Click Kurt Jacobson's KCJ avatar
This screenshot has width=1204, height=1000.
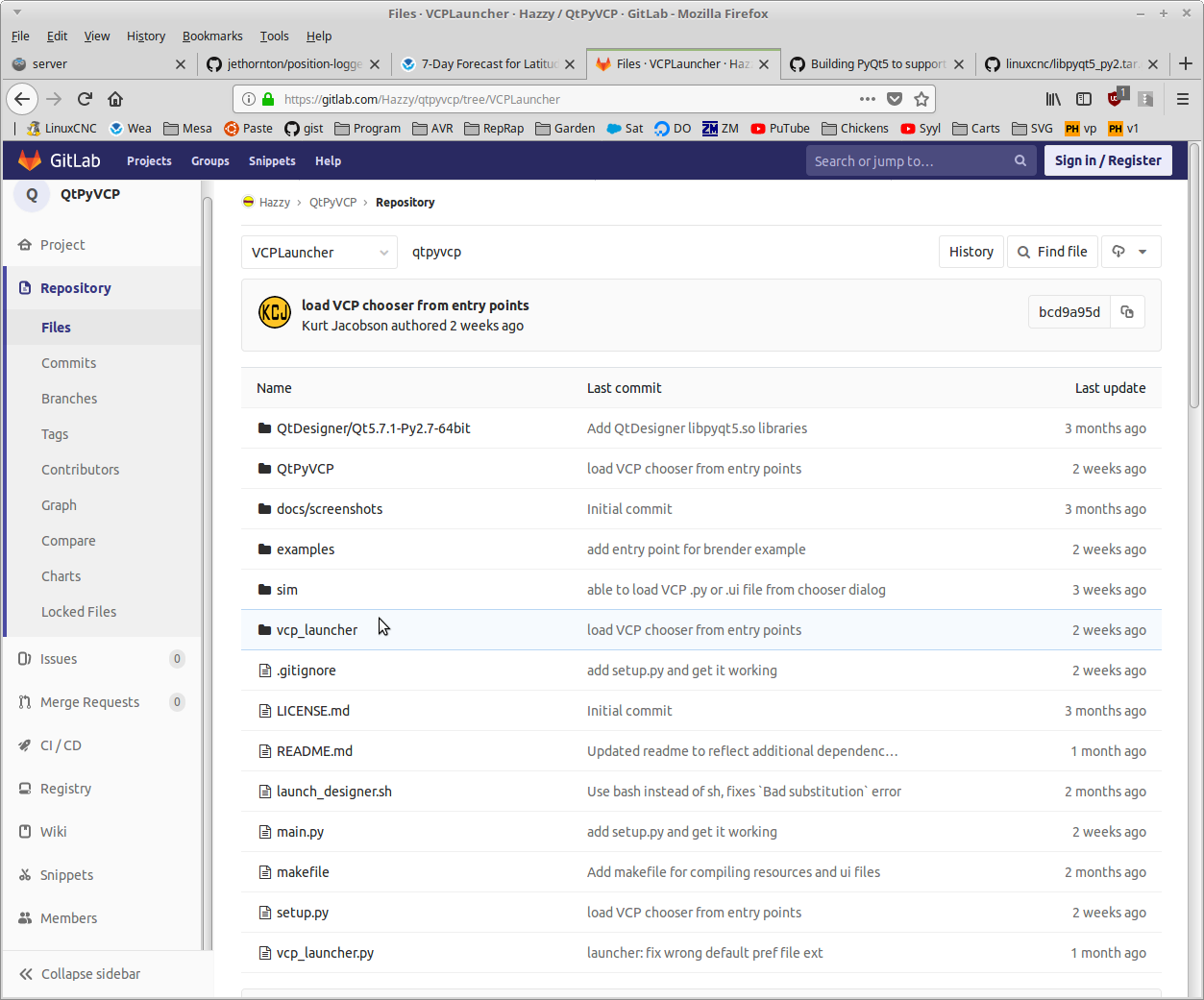(x=275, y=312)
